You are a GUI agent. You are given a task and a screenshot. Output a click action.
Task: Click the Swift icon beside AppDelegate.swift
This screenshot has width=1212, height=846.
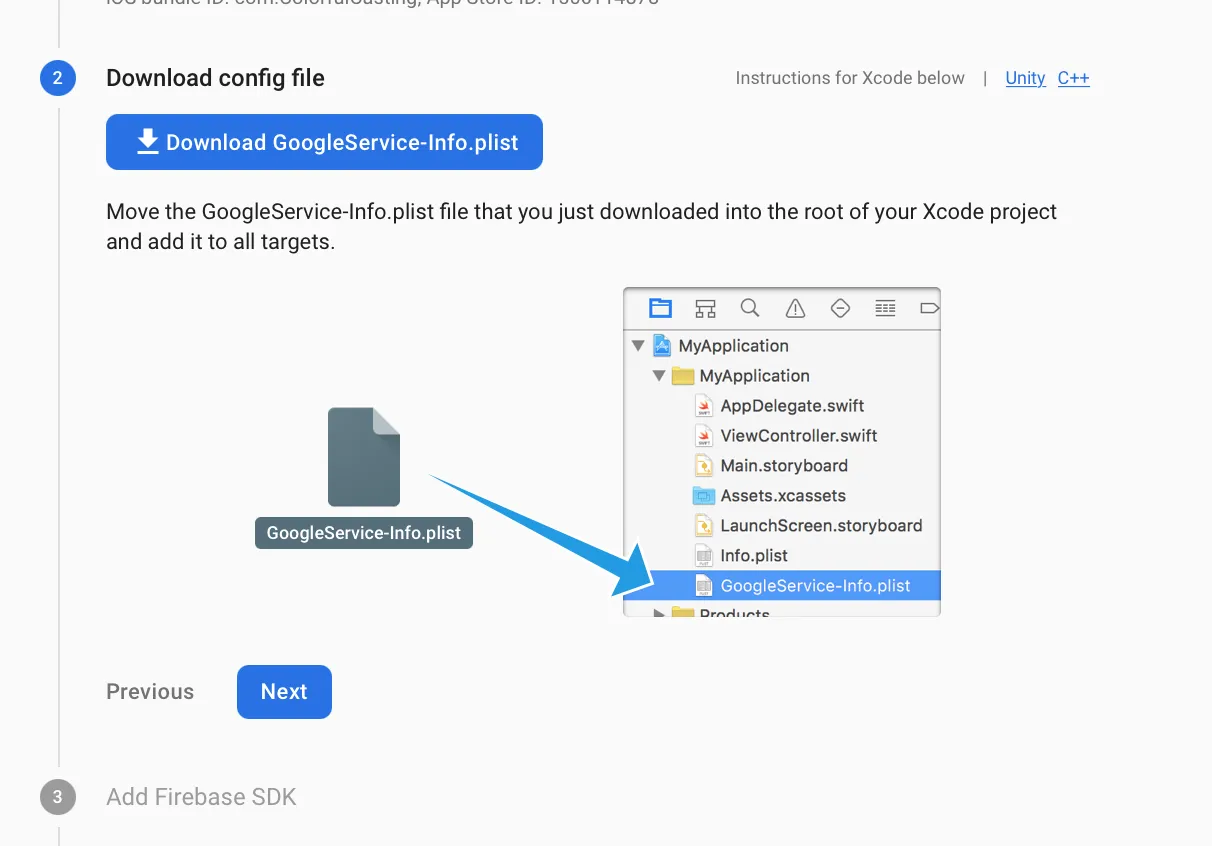[704, 406]
